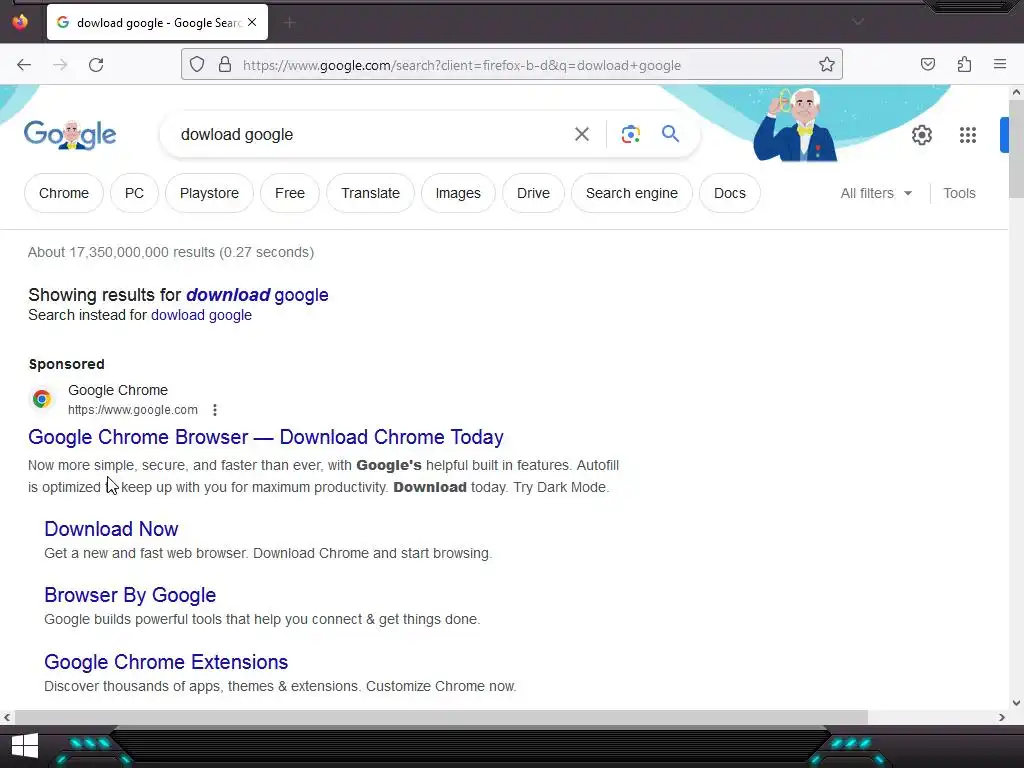Click the 'Sponsored' label
Screen dimensions: 1024x768
67,364
